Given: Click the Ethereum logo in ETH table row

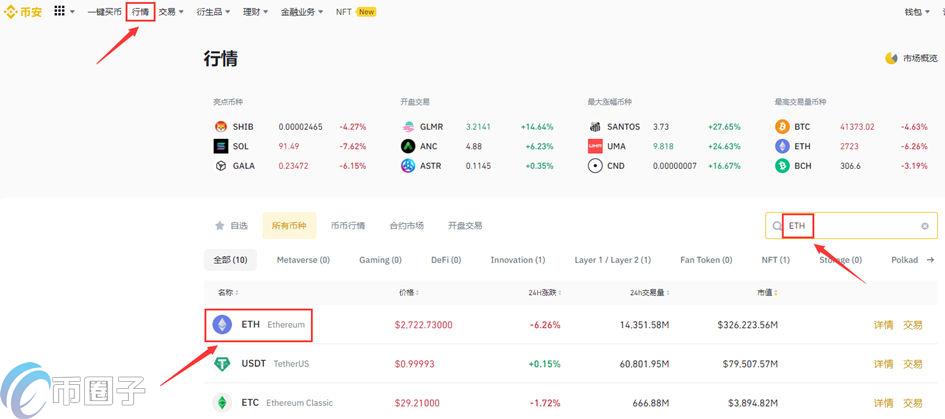Looking at the screenshot, I should (222, 325).
